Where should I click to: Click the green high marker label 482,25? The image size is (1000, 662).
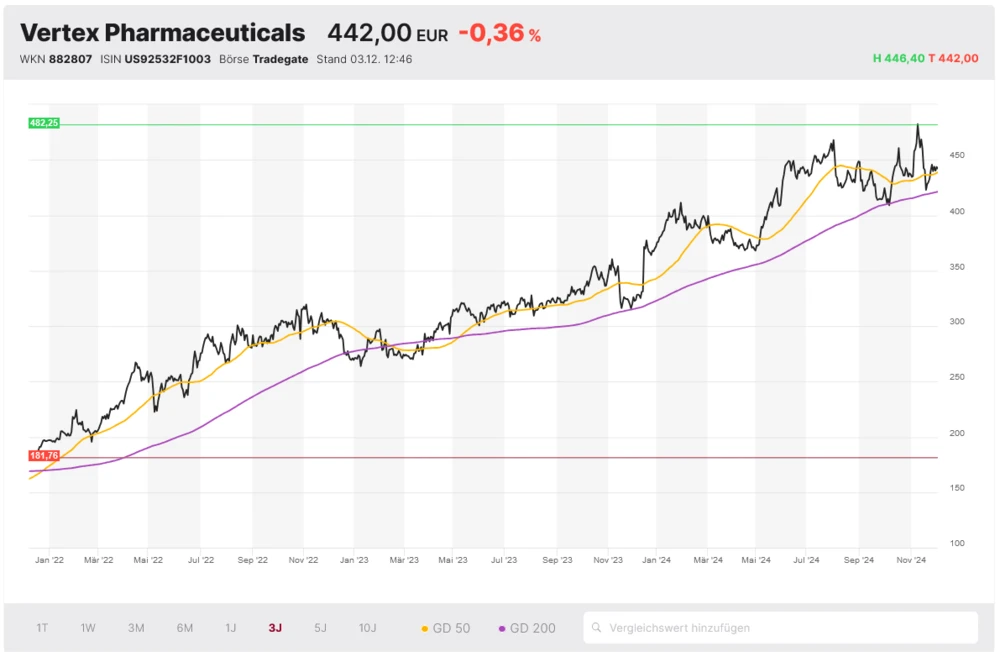pyautogui.click(x=44, y=122)
